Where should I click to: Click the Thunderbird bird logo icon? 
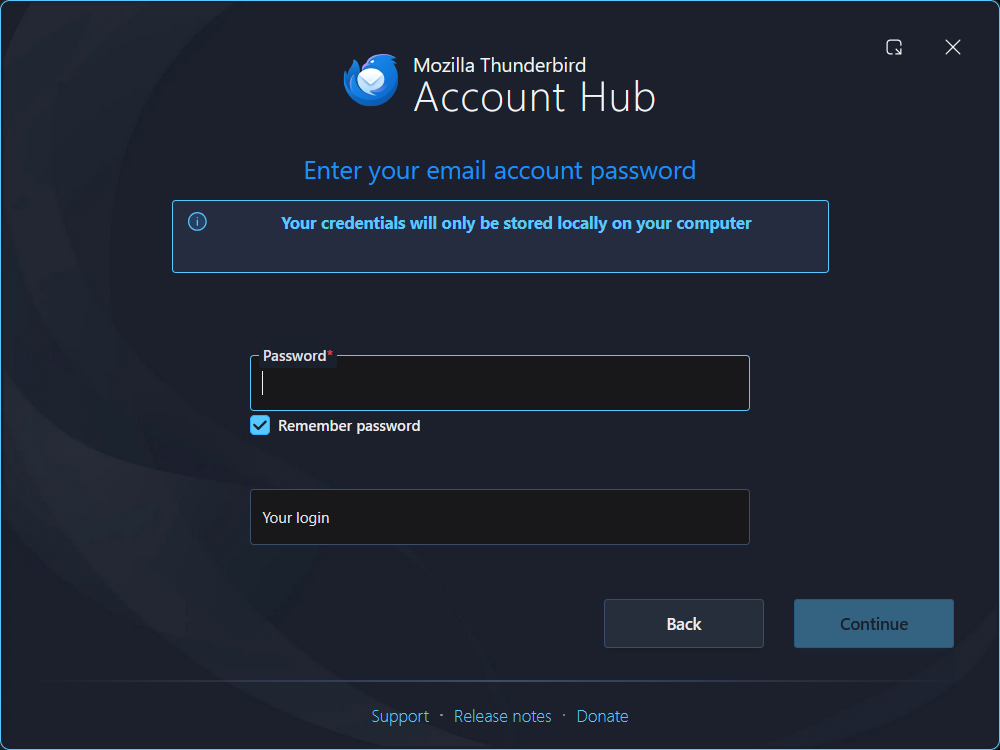(371, 80)
